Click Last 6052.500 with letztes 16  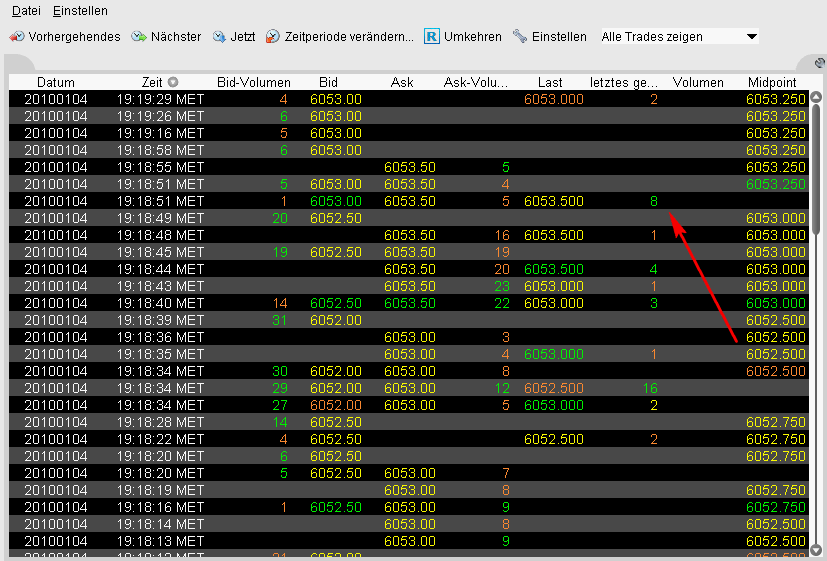click(554, 388)
